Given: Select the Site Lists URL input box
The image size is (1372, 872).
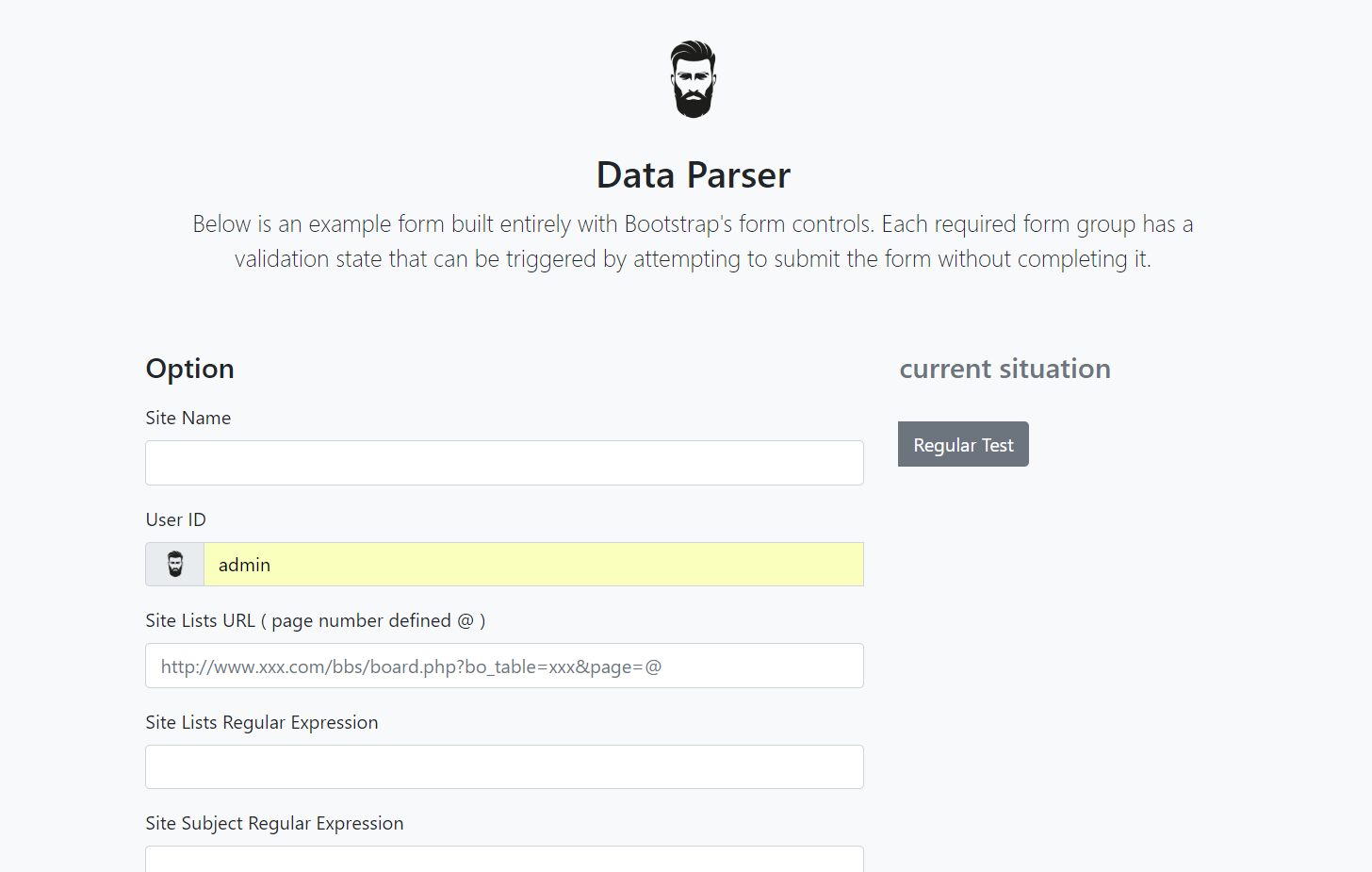Looking at the screenshot, I should 504,666.
